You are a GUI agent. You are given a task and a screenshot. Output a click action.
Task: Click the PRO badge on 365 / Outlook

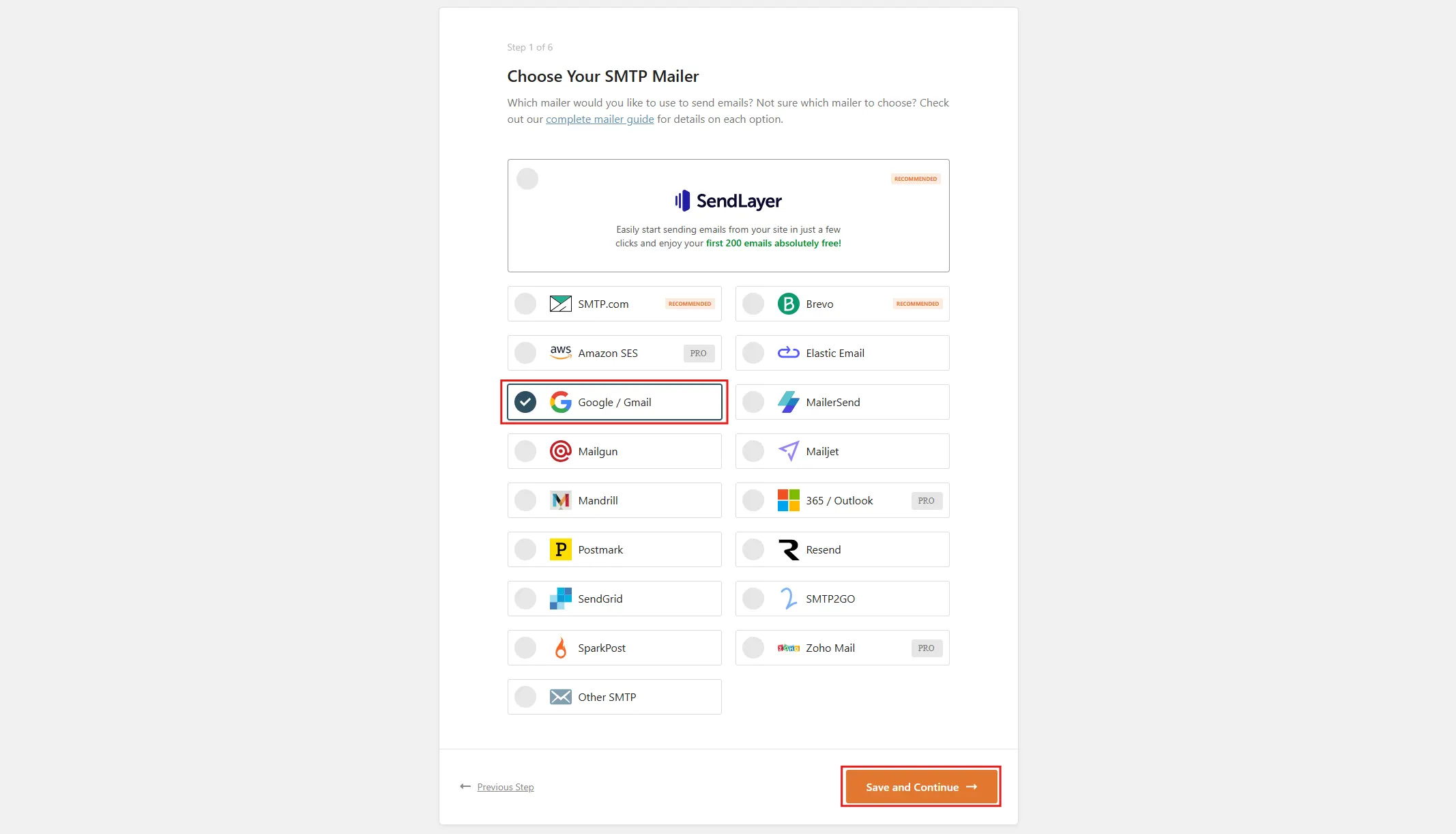click(x=927, y=500)
